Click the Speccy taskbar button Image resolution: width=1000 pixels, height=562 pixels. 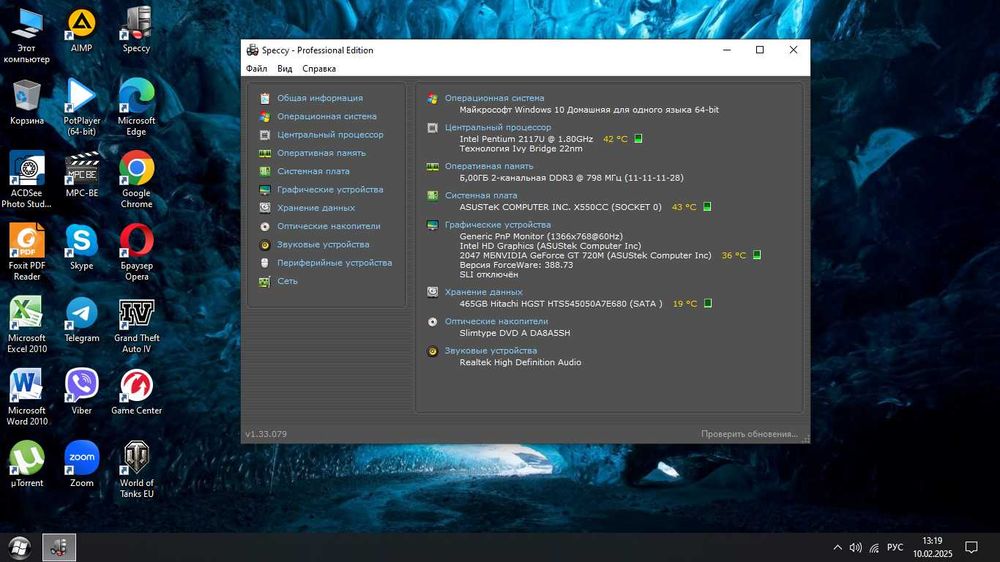[x=59, y=547]
